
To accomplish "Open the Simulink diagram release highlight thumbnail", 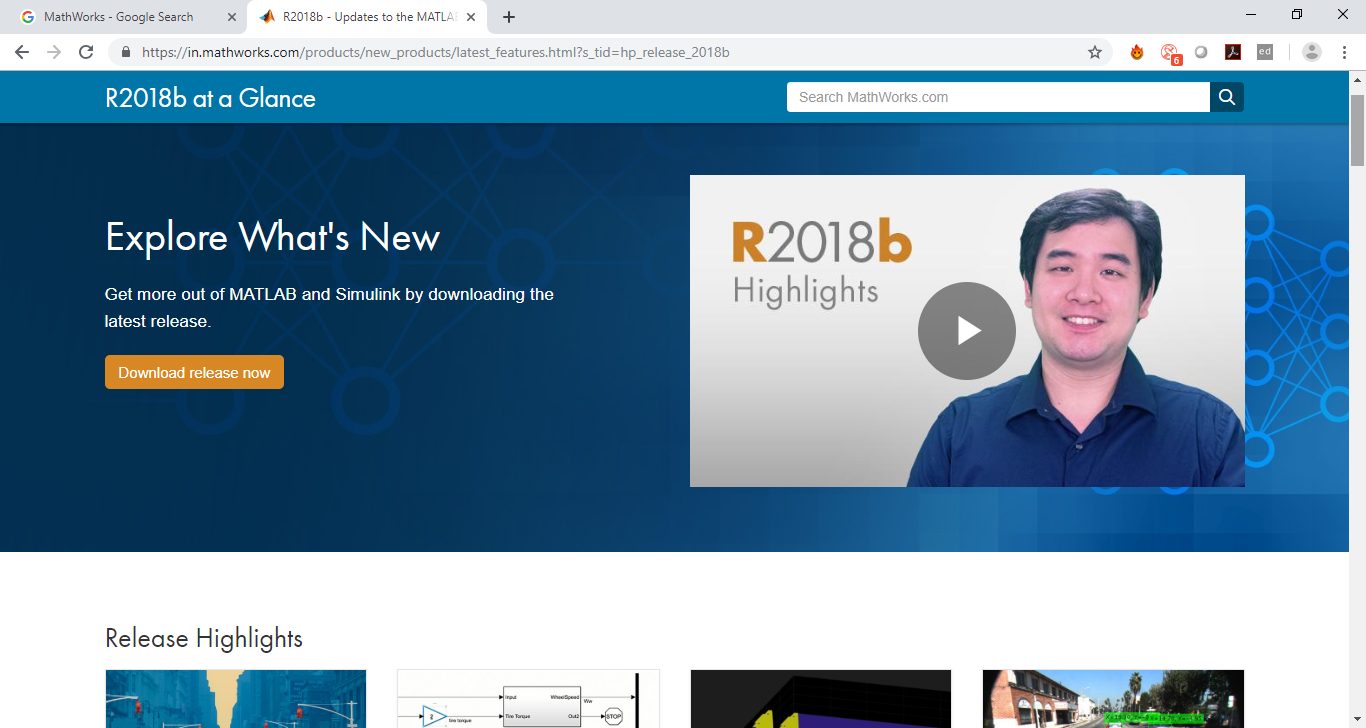I will pos(528,699).
